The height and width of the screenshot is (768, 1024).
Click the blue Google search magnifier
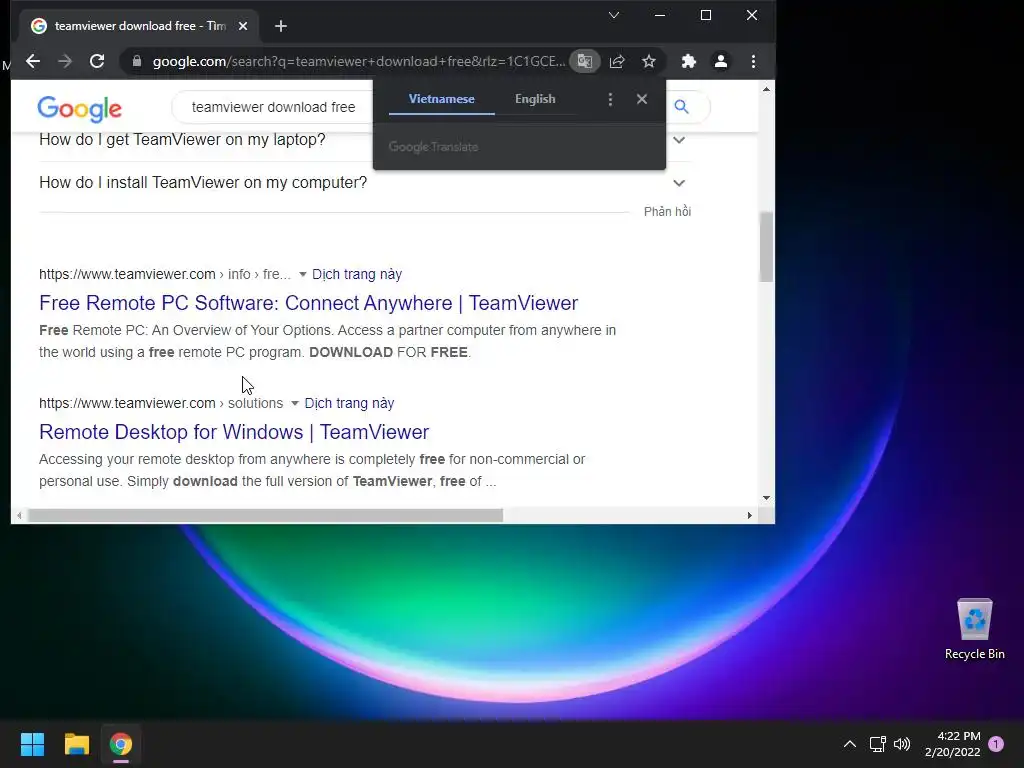(x=681, y=106)
